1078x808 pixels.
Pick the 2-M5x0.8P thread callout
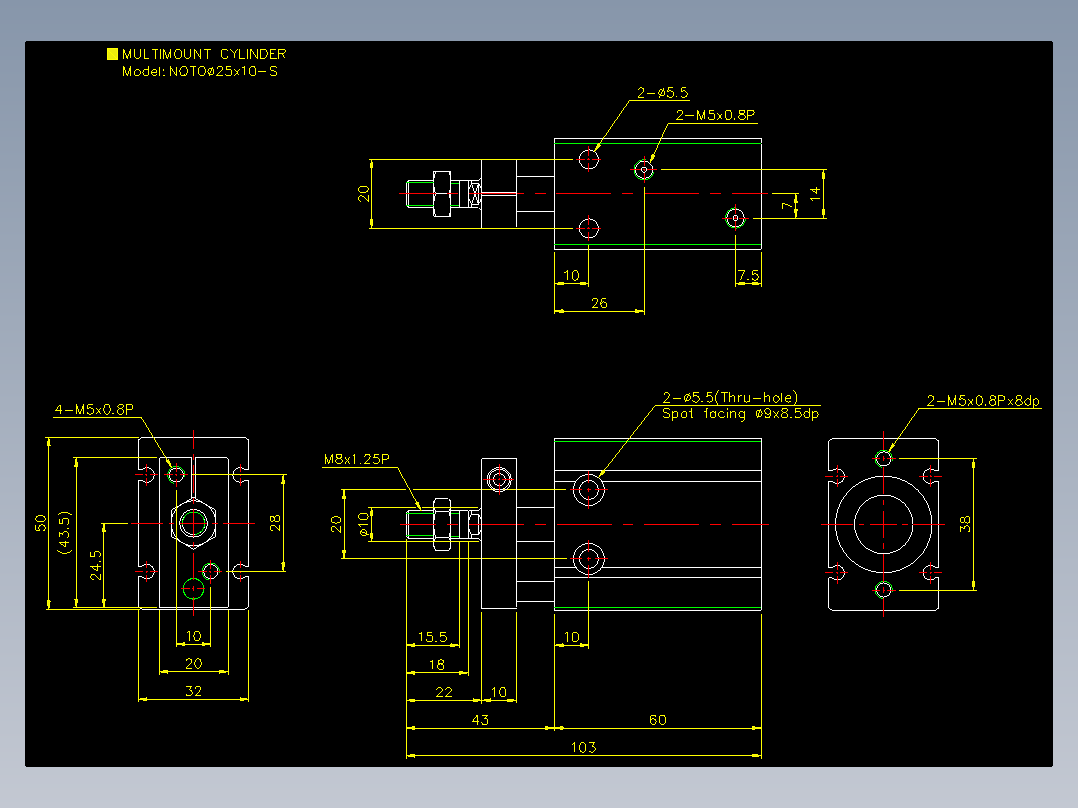[715, 116]
